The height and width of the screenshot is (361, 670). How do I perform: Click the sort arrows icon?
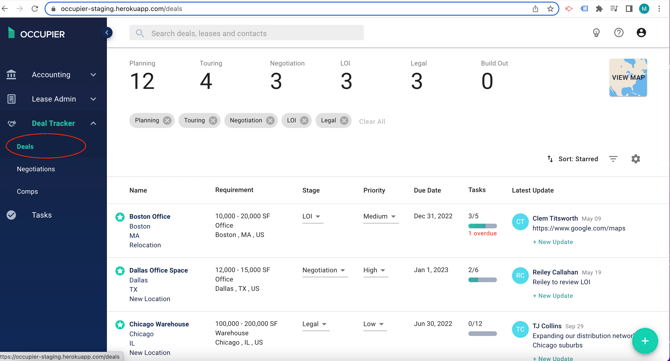[550, 159]
